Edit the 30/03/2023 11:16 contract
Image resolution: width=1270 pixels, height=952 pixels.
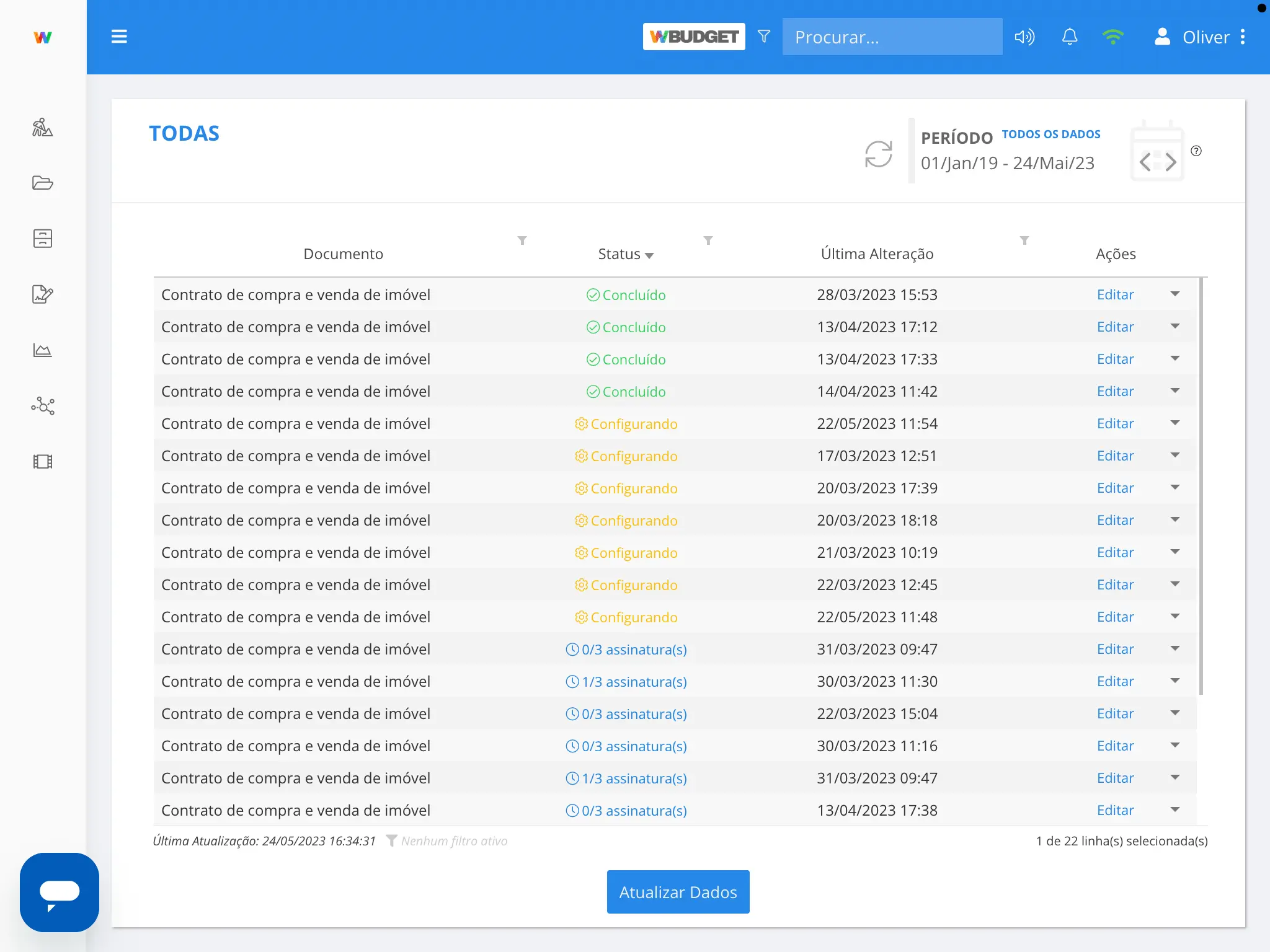[1115, 746]
